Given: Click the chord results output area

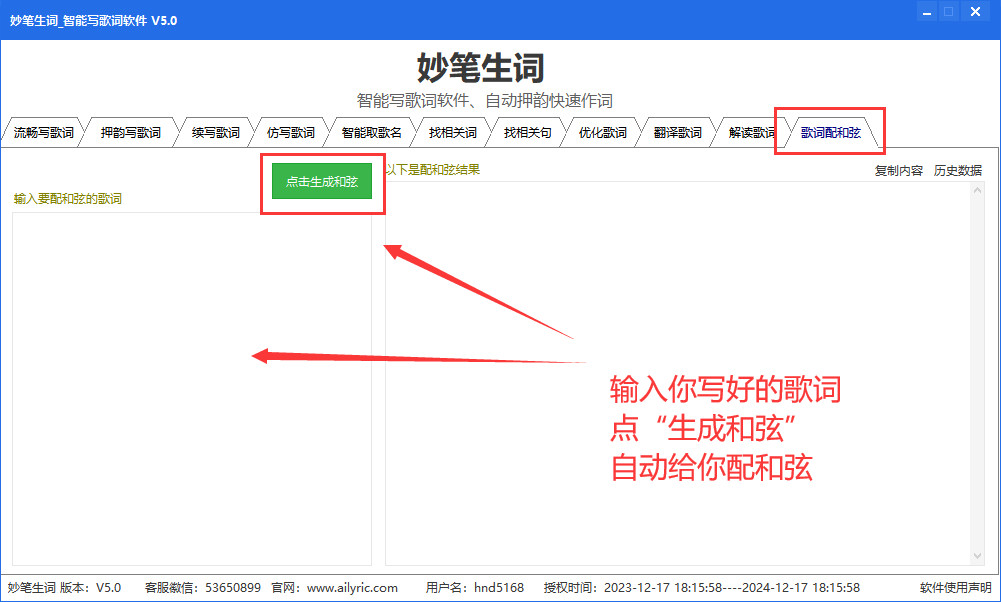Looking at the screenshot, I should point(680,373).
